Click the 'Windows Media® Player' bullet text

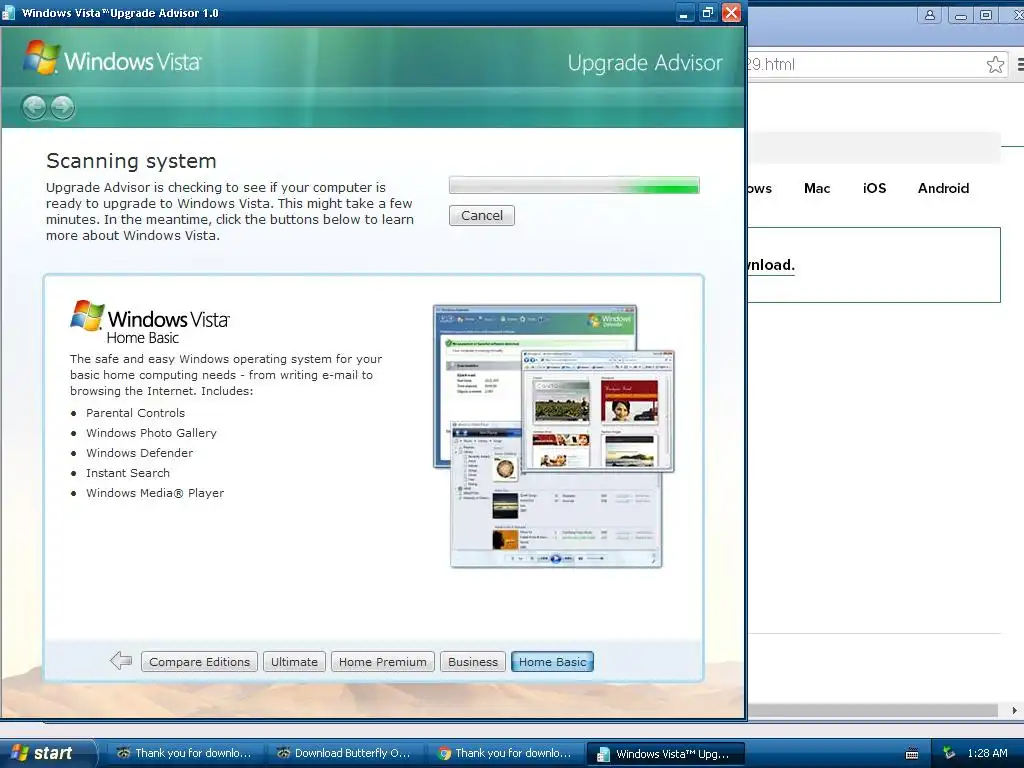tap(155, 493)
